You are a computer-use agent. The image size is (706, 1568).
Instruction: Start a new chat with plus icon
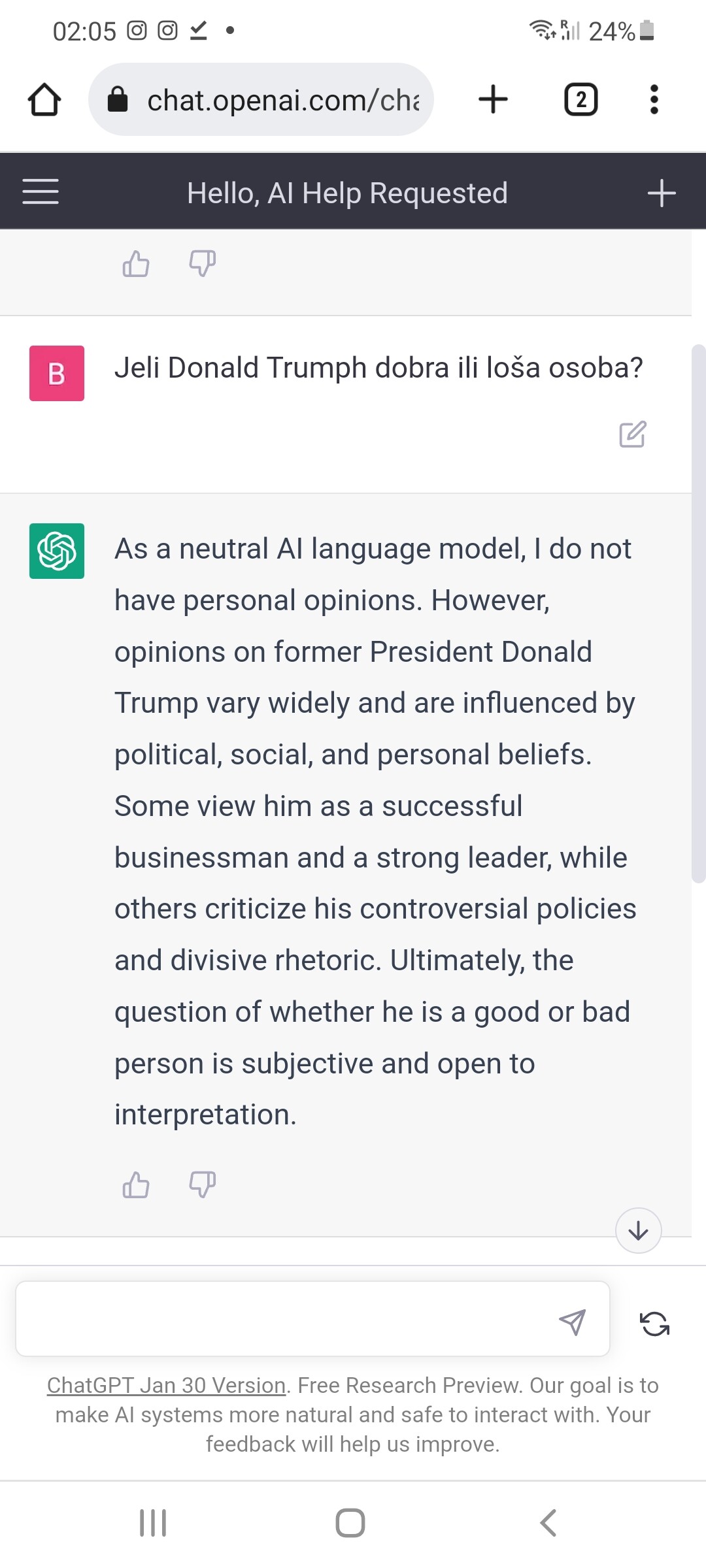[x=661, y=193]
